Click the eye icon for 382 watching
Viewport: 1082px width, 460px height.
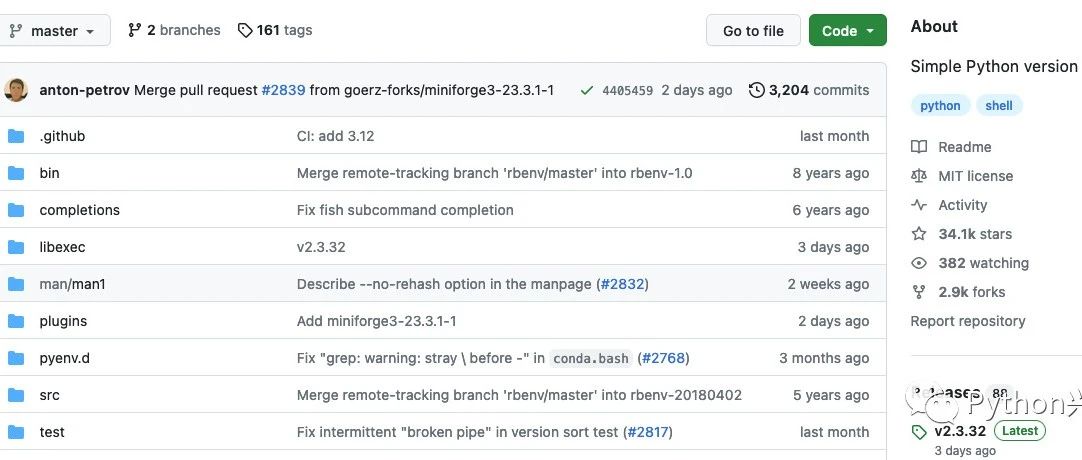click(x=919, y=263)
